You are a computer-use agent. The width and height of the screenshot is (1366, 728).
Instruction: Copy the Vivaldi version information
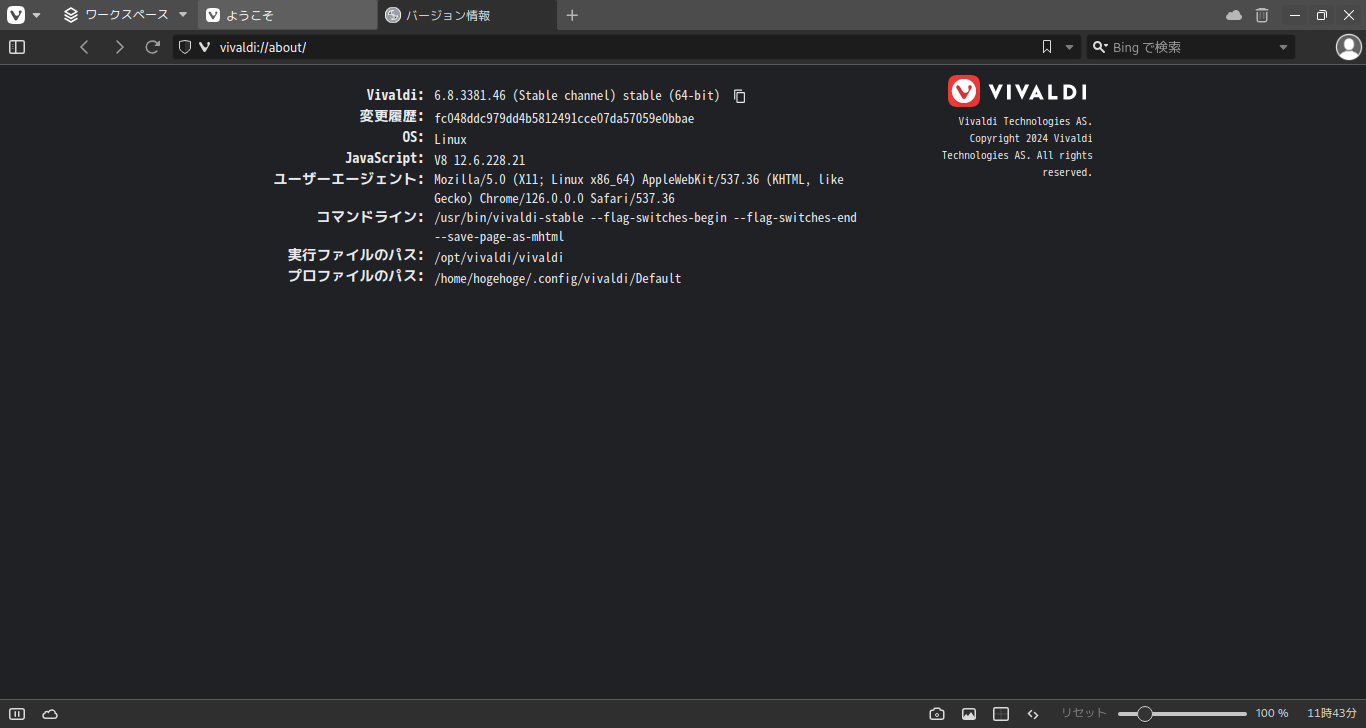740,96
